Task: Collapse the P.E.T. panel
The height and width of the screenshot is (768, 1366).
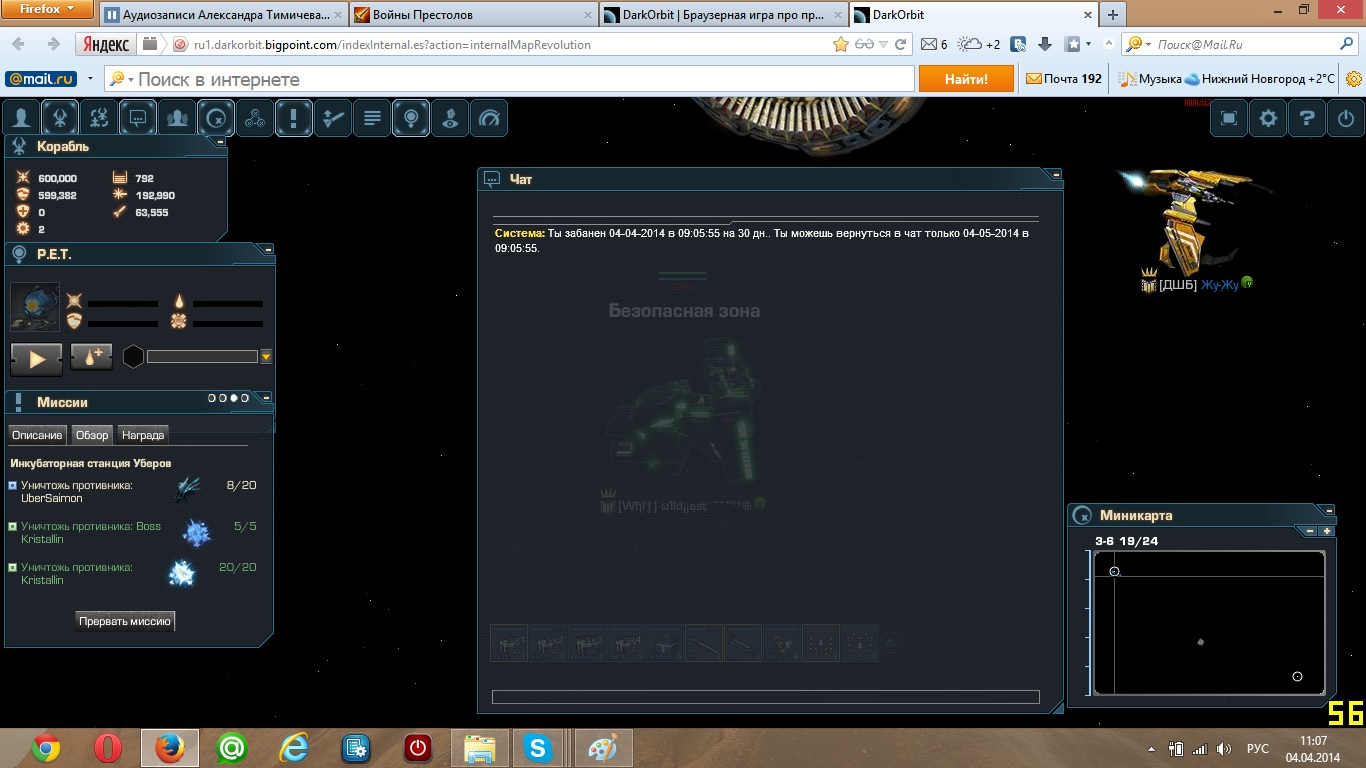Action: [268, 249]
